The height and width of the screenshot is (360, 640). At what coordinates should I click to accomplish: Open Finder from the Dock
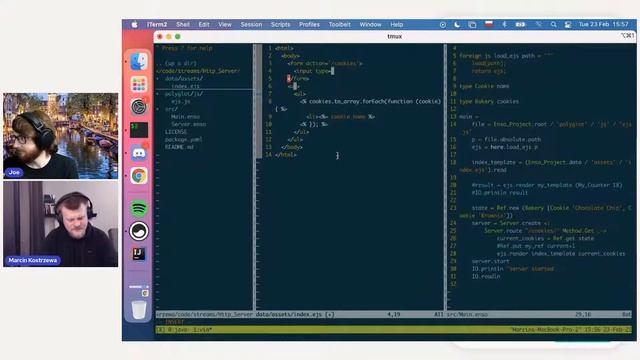tap(139, 61)
